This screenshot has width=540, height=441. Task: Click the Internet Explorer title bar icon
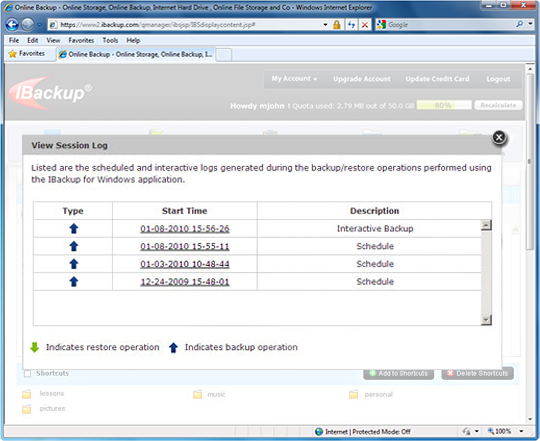click(x=8, y=7)
